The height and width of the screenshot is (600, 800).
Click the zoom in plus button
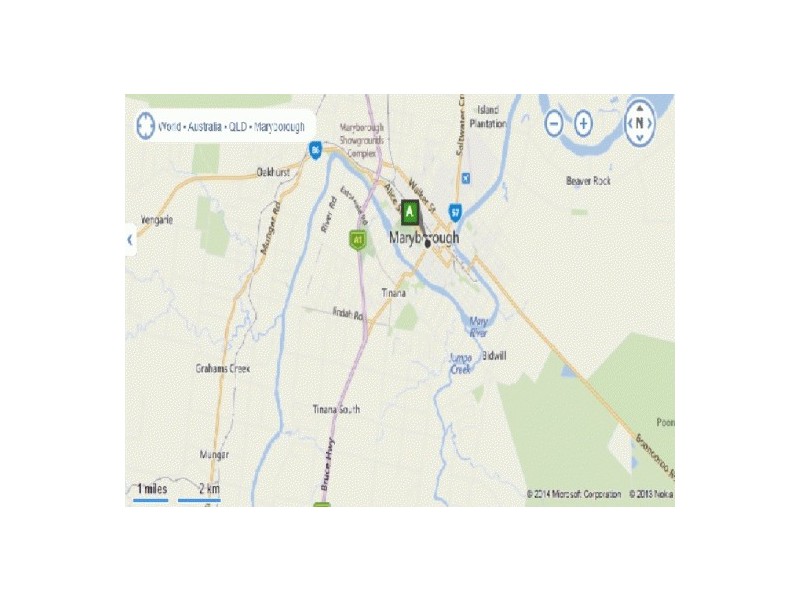point(583,123)
